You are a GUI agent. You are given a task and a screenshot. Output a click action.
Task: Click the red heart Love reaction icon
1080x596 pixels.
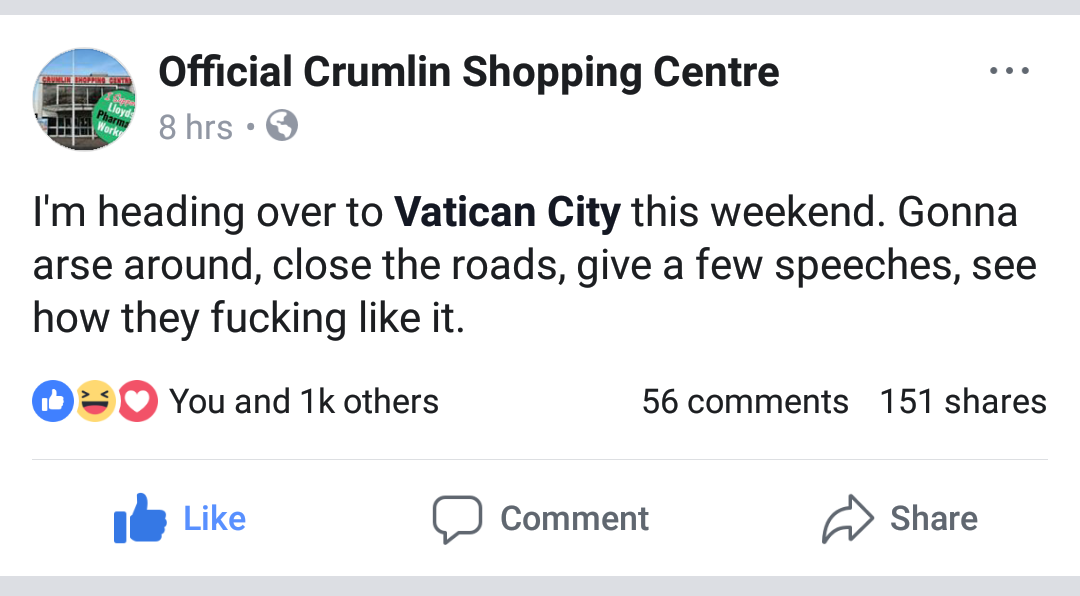[x=138, y=402]
